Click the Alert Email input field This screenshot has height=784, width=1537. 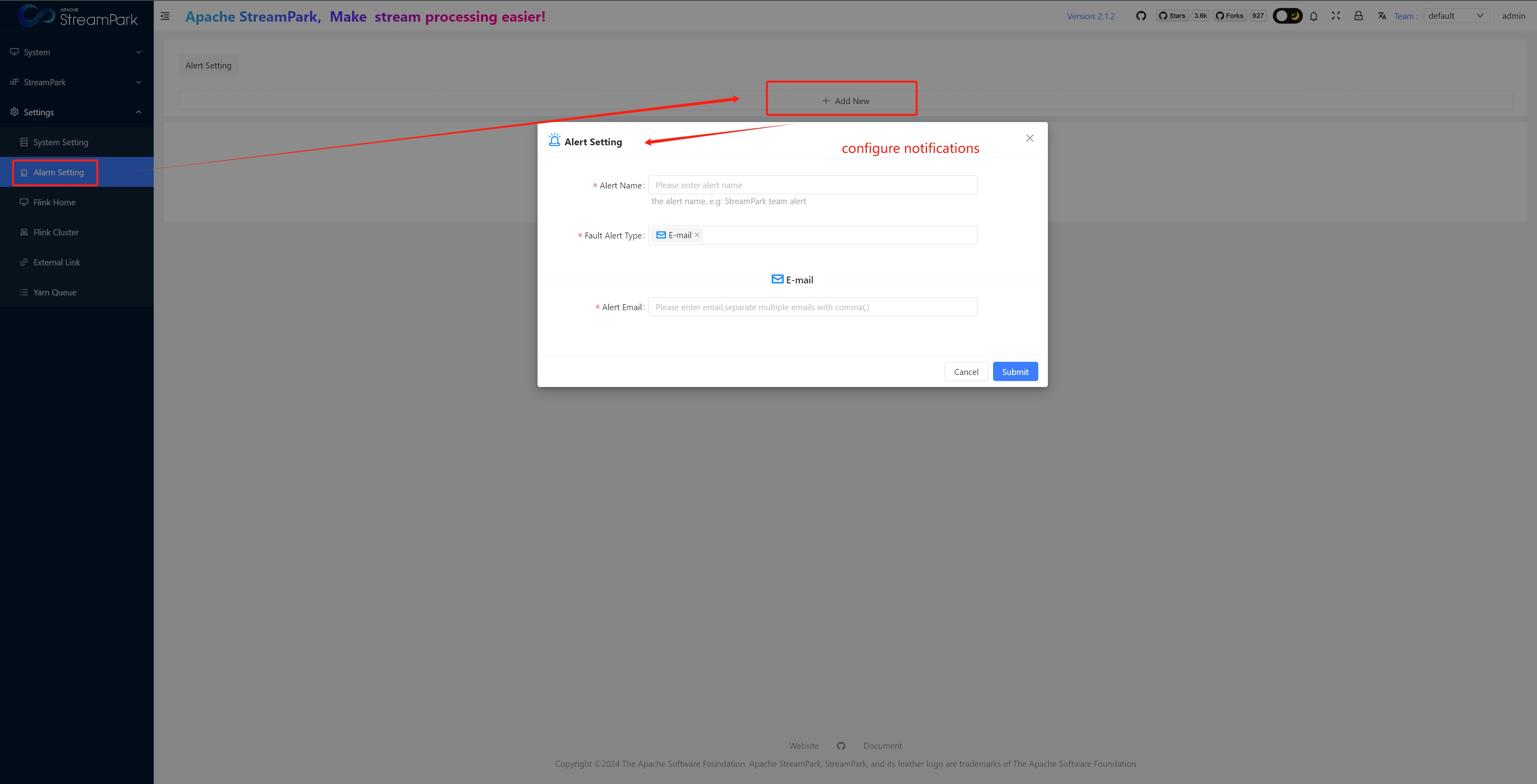[812, 307]
